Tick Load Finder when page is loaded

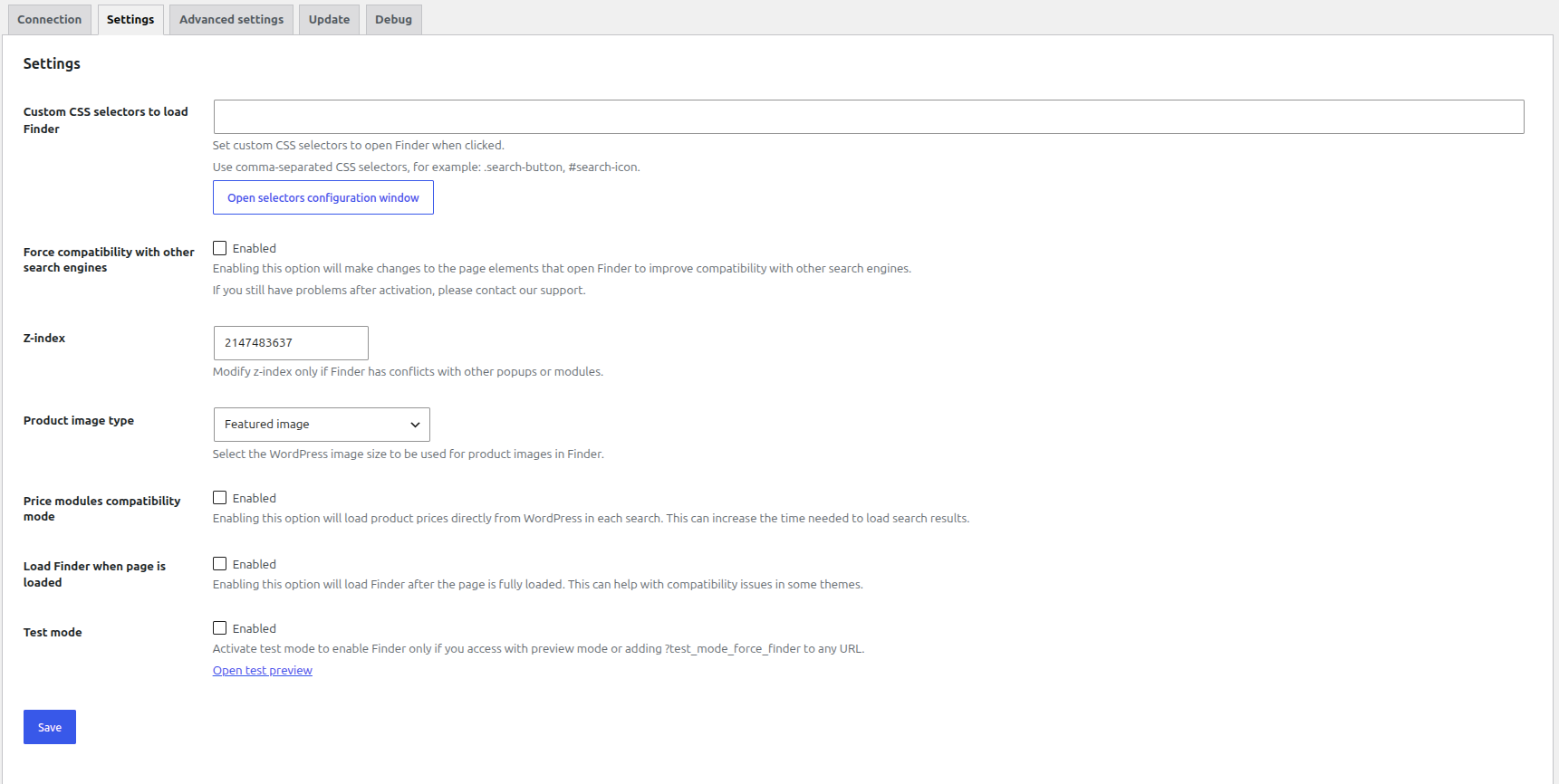[x=220, y=563]
